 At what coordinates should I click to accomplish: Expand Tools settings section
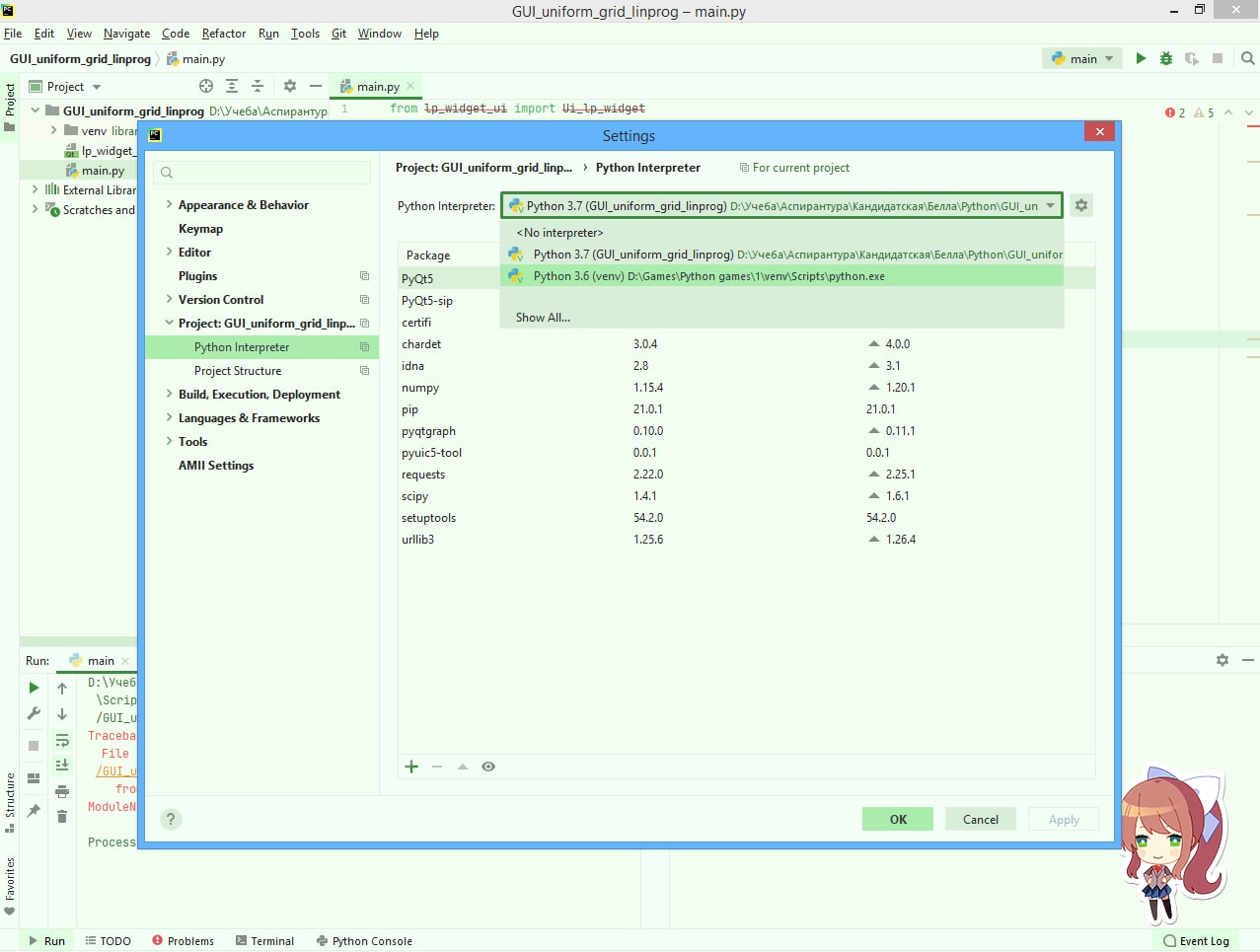click(169, 441)
